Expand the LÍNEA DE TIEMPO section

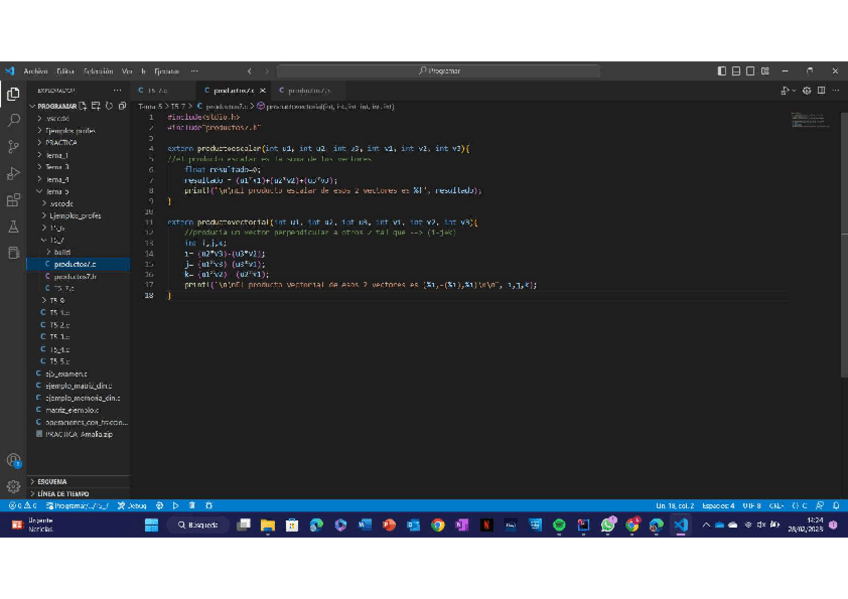pyautogui.click(x=62, y=494)
